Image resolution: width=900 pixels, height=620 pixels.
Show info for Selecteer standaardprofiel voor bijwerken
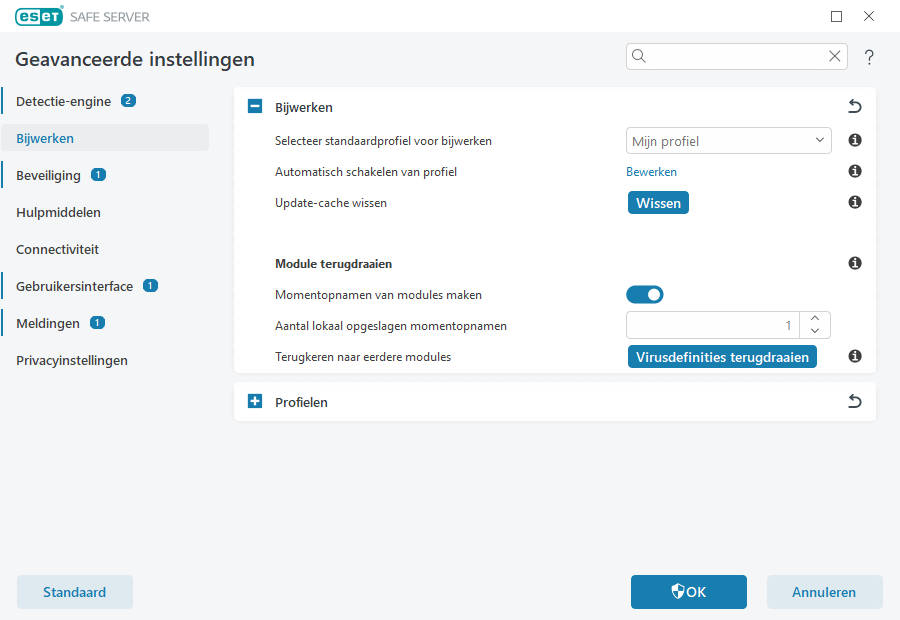pyautogui.click(x=855, y=141)
